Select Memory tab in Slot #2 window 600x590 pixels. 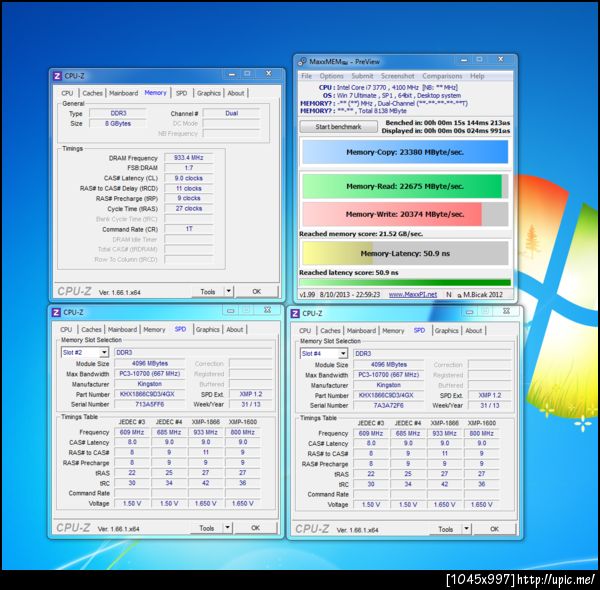click(154, 329)
